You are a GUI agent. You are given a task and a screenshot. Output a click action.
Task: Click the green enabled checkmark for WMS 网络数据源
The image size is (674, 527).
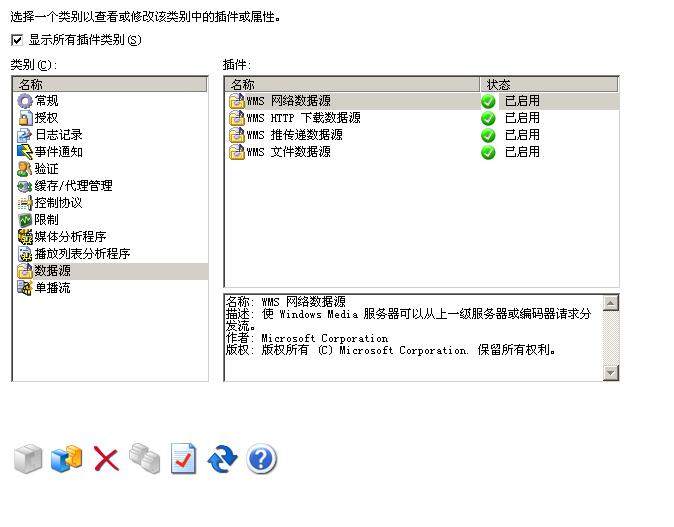pos(488,101)
